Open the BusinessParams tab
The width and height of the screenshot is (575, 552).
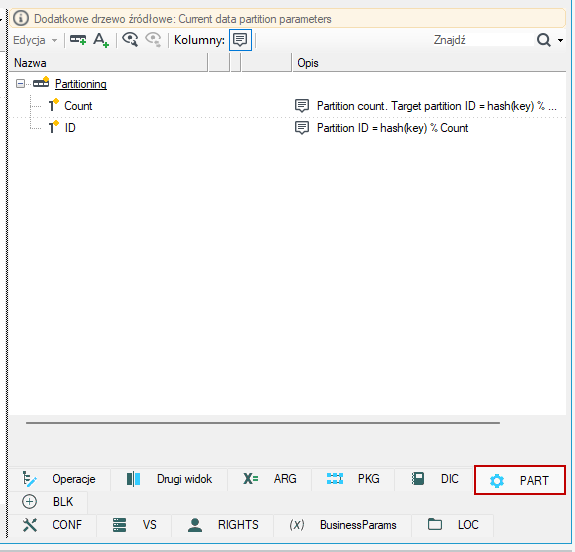(343, 525)
